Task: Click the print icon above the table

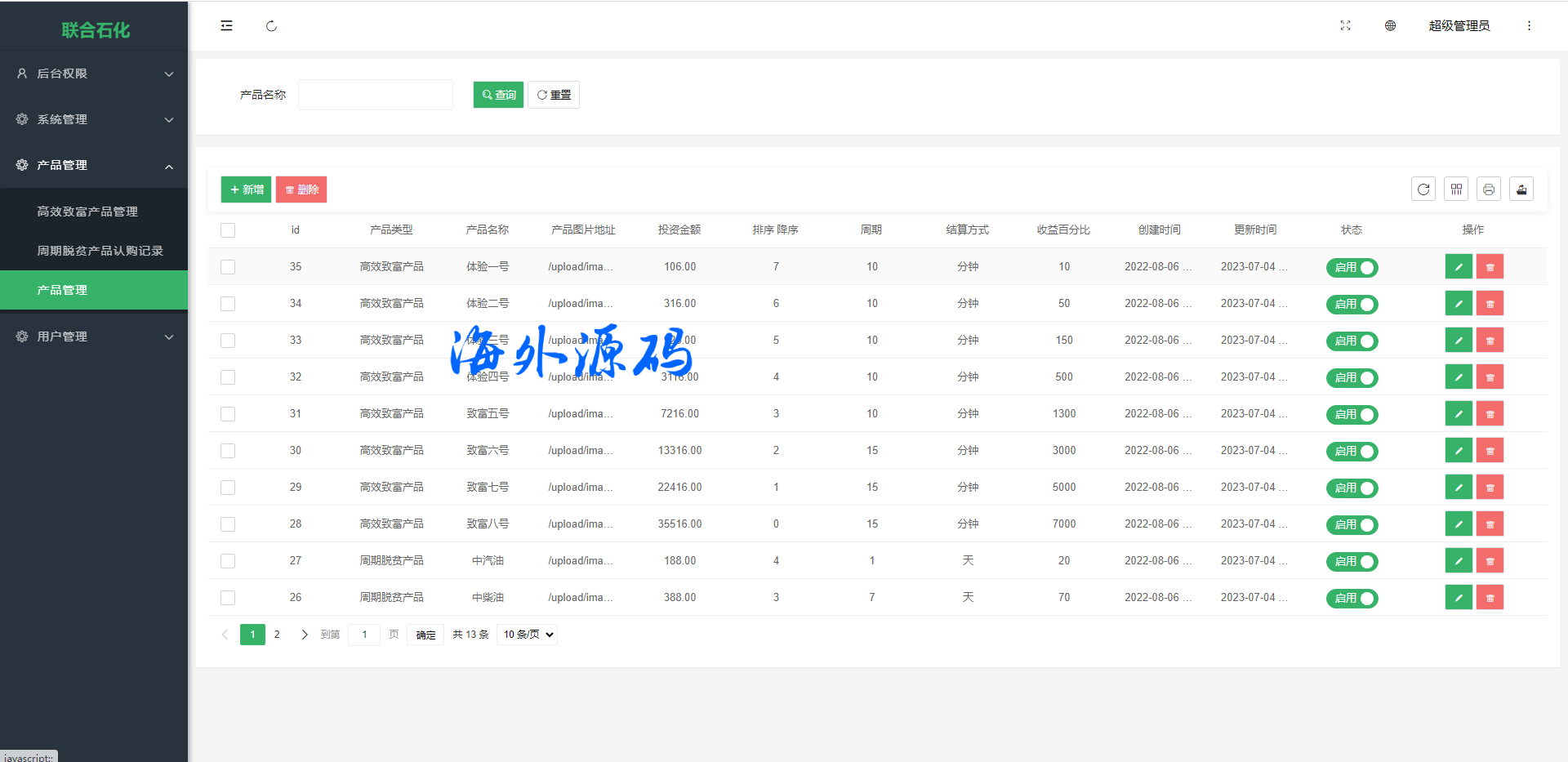Action: coord(1488,189)
